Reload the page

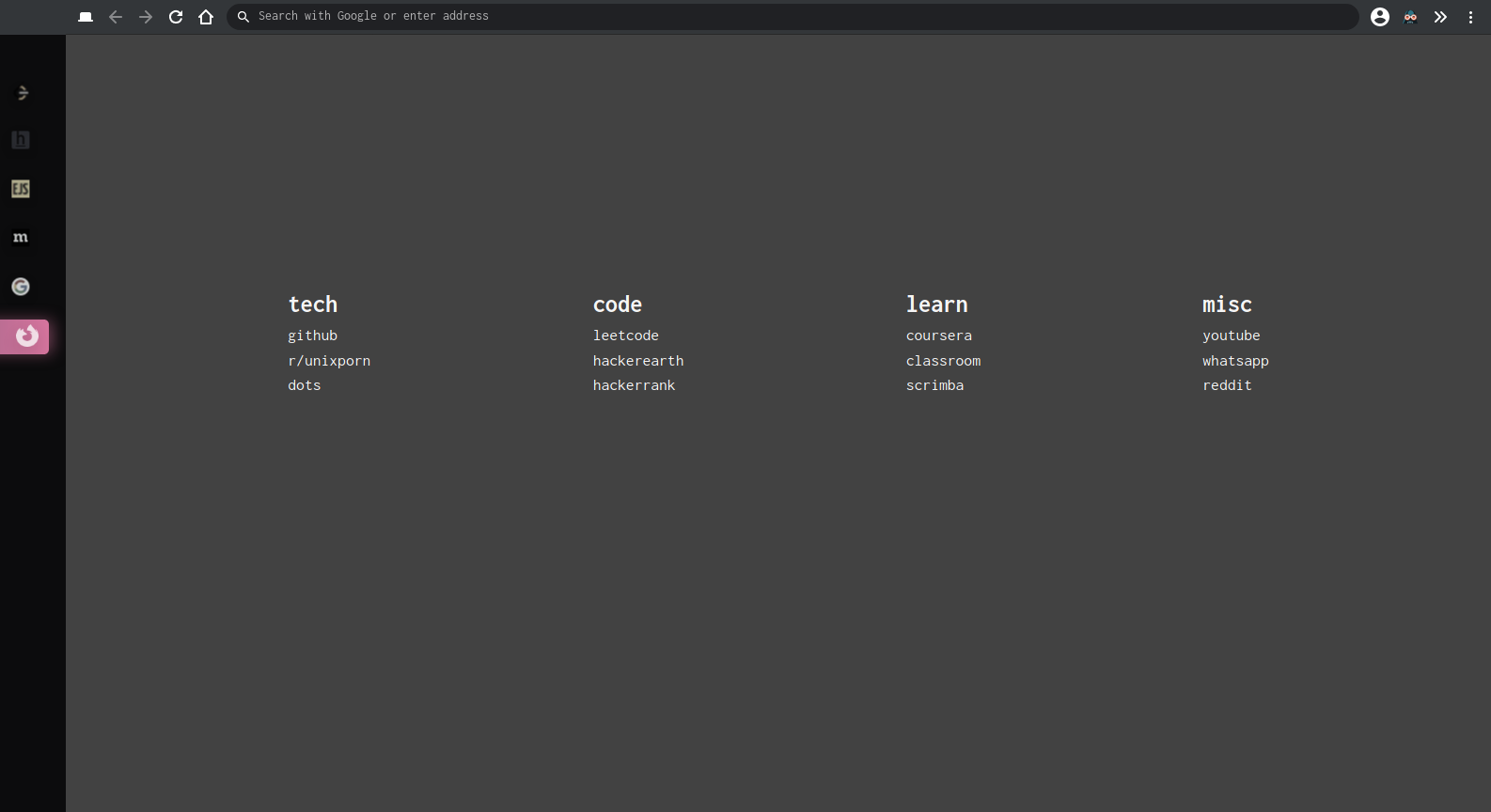click(176, 17)
